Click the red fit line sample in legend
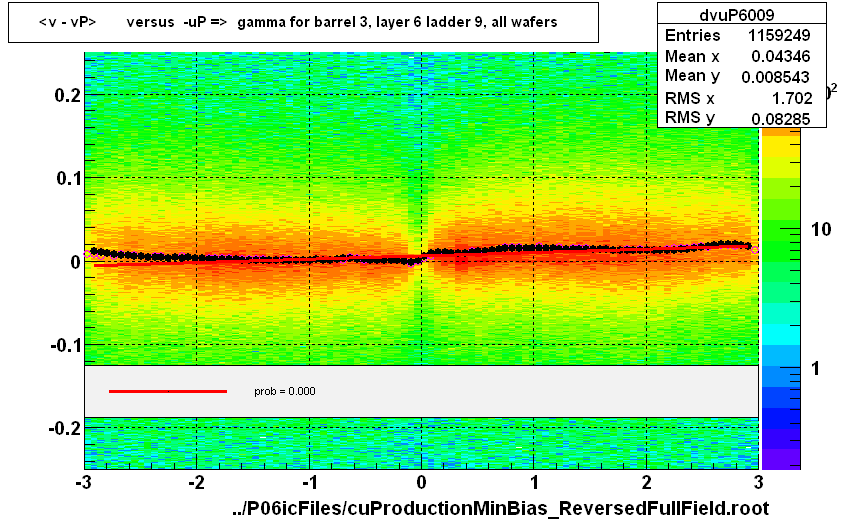This screenshot has width=843, height=522. point(168,391)
